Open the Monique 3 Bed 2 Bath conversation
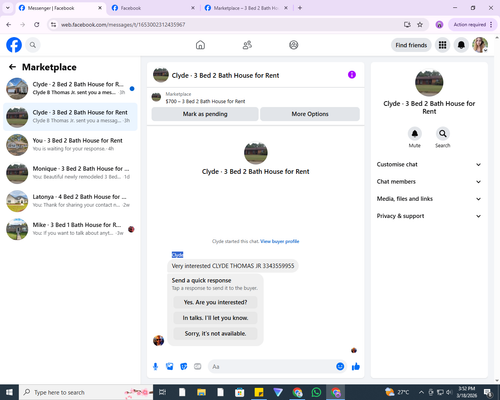Viewport: 500px width, 400px height. coord(70,173)
